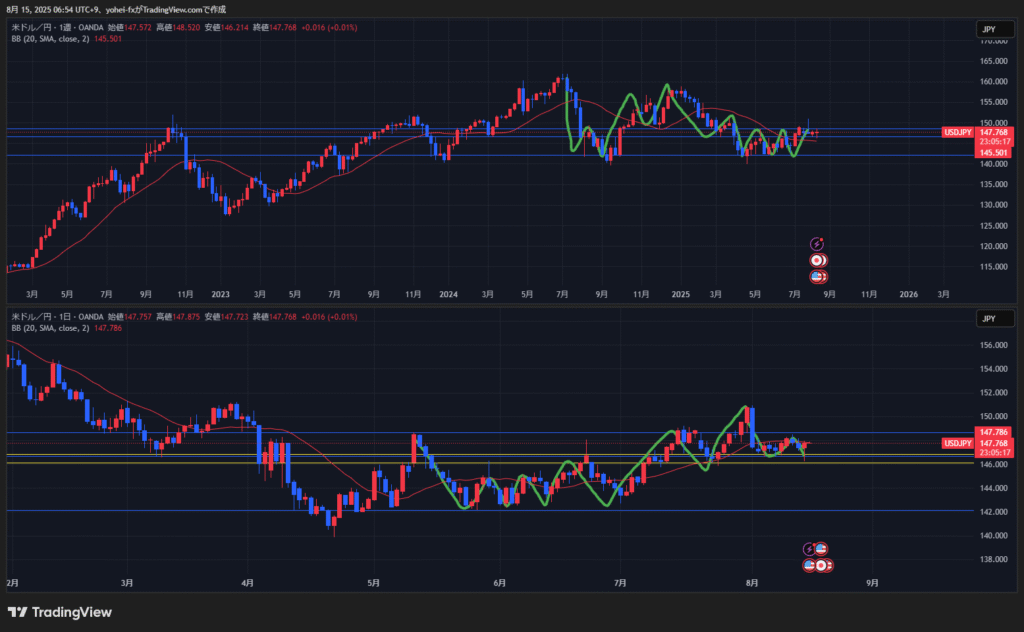Click the purple lightning event icon on weekly chart

click(817, 243)
